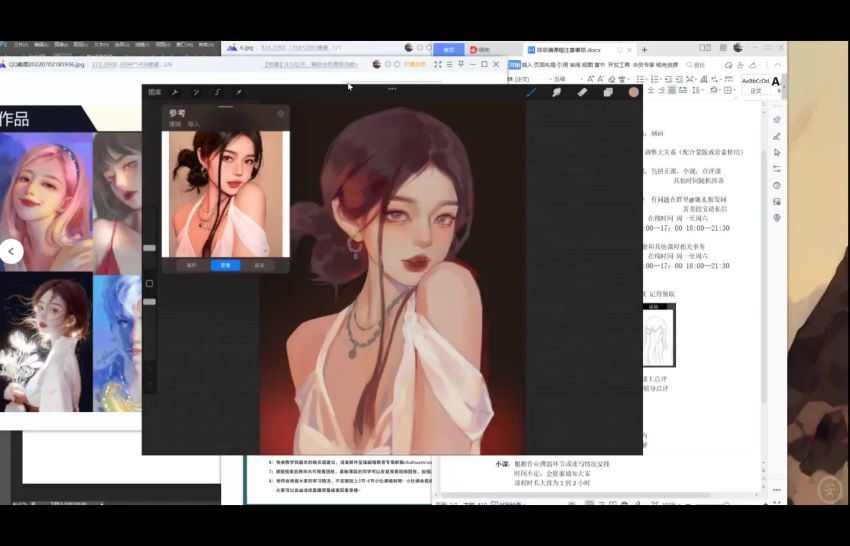Open the 开始 ribbon tab in WPS

tap(514, 65)
